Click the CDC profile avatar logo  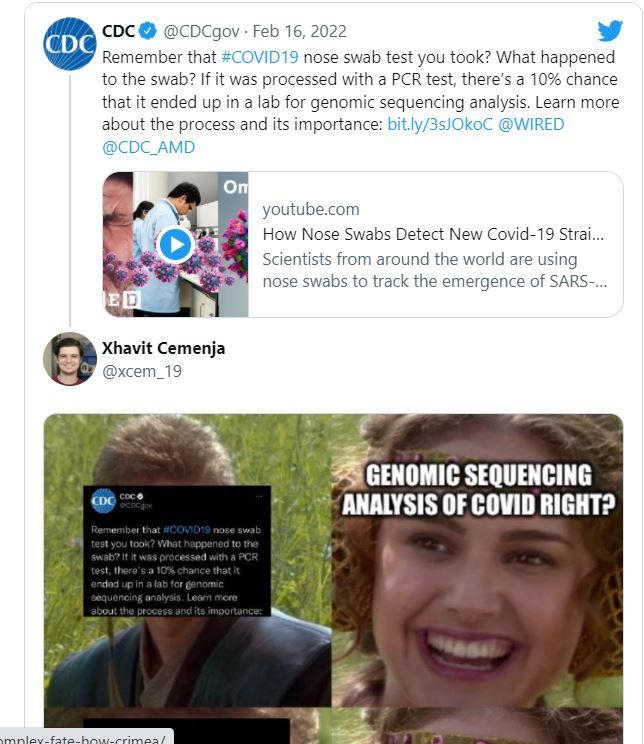70,44
